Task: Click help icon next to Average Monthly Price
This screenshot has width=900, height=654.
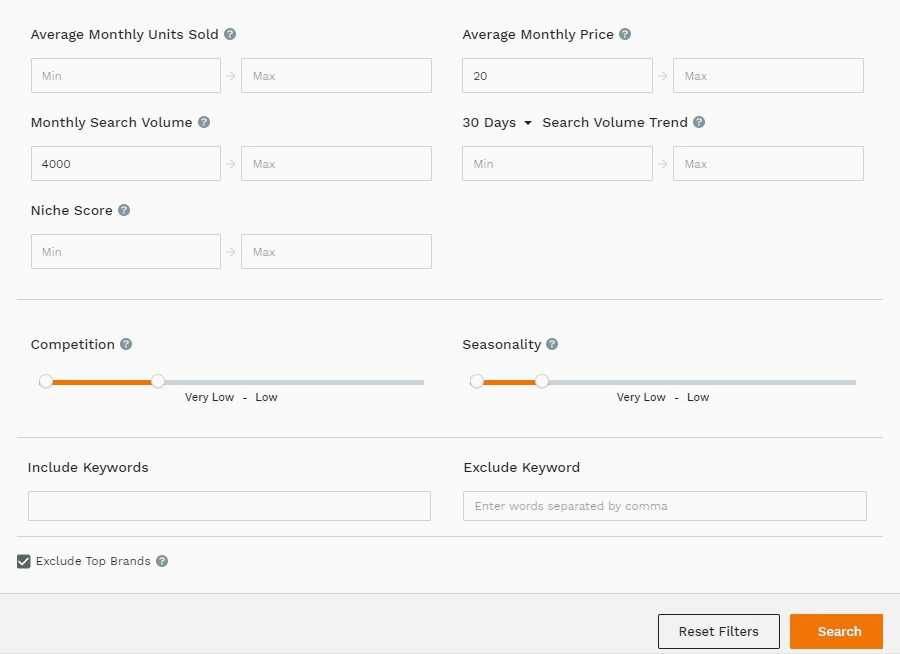Action: 625,34
